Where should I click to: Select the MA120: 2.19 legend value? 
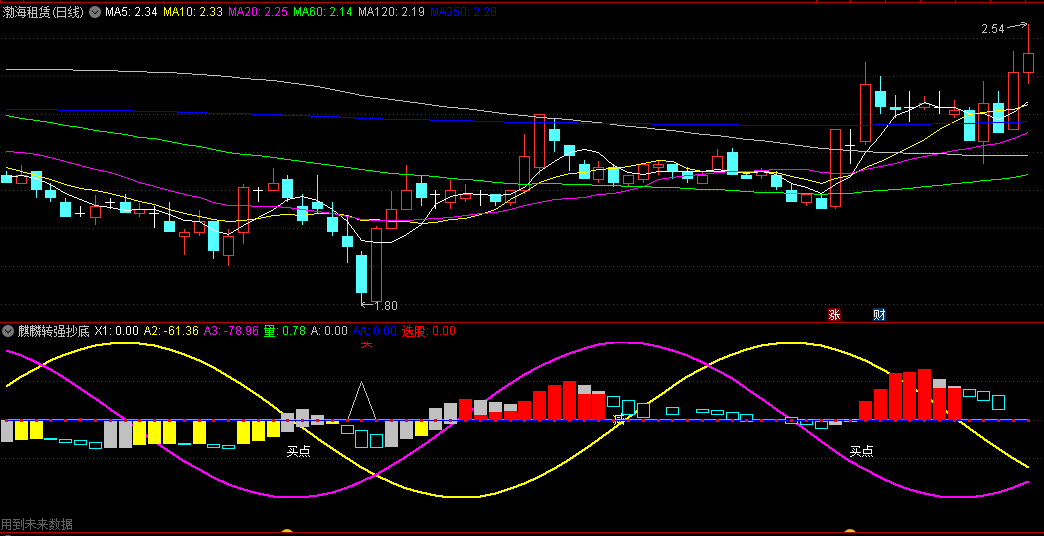click(392, 11)
